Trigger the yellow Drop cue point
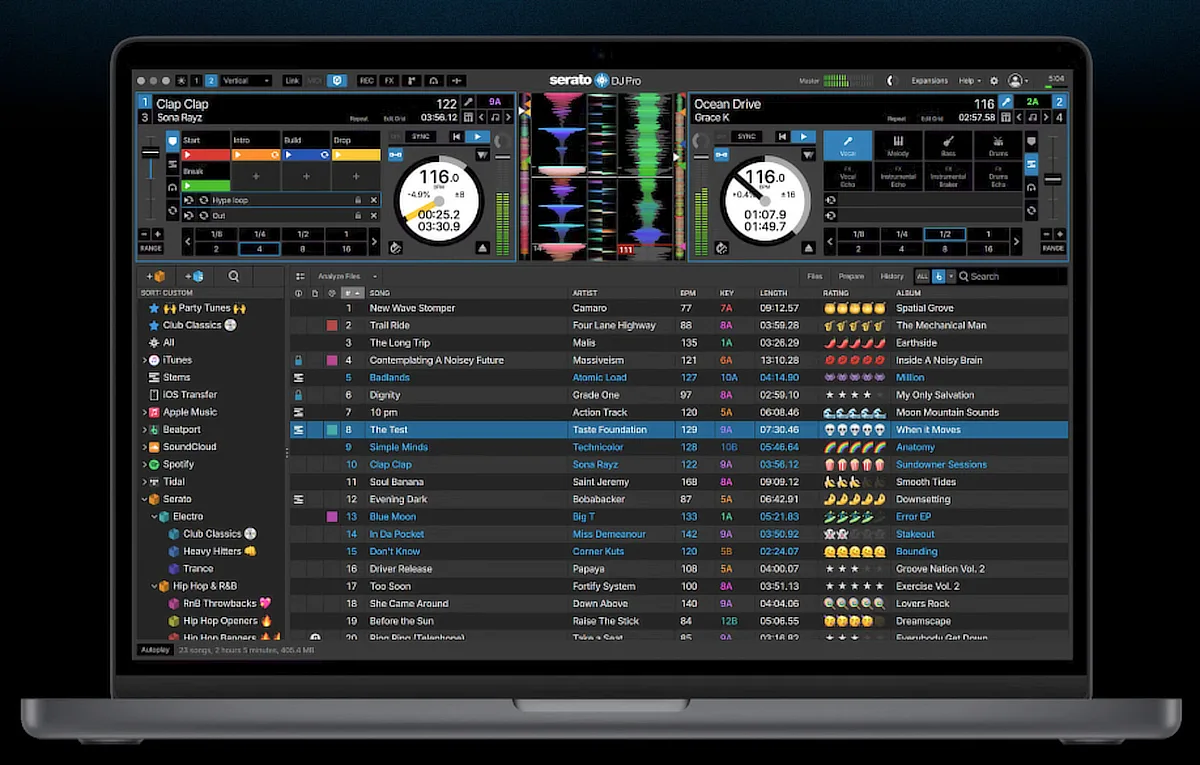The height and width of the screenshot is (765, 1200). click(x=356, y=155)
